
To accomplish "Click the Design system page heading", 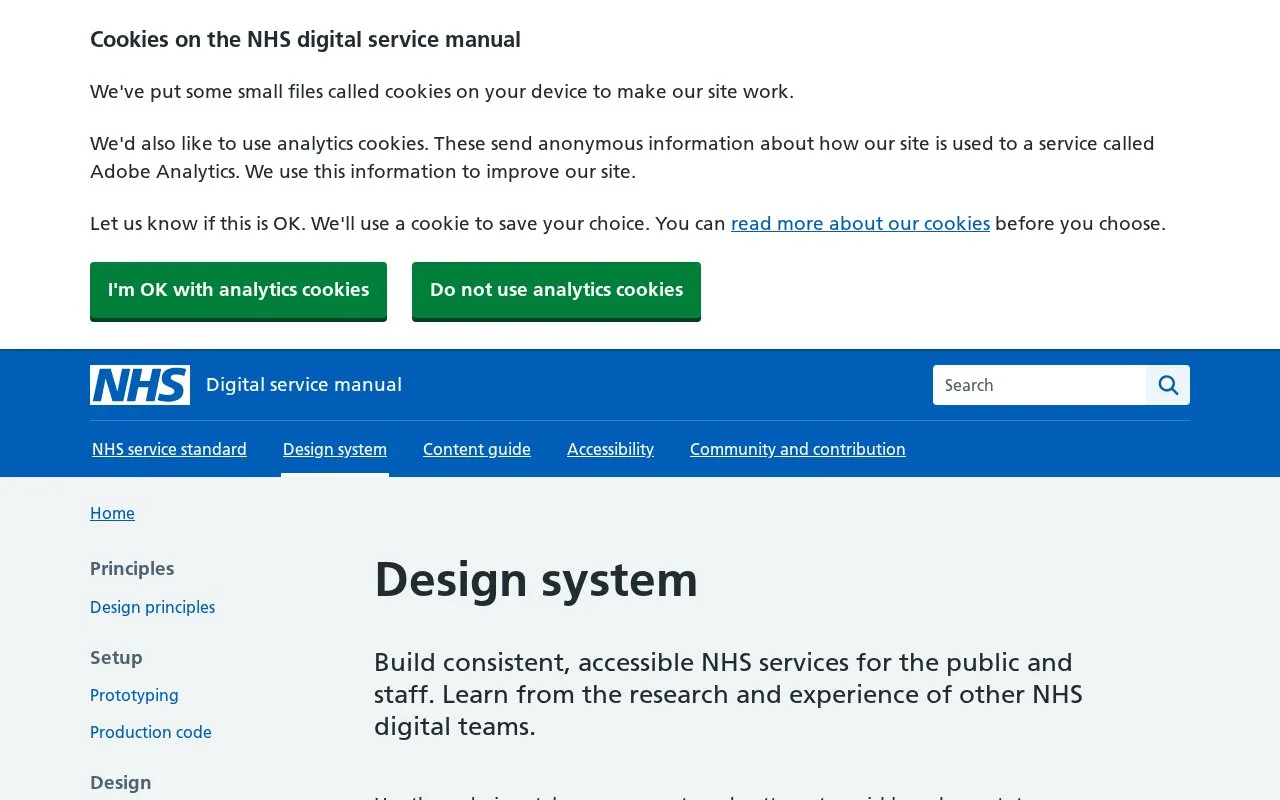I will (536, 580).
